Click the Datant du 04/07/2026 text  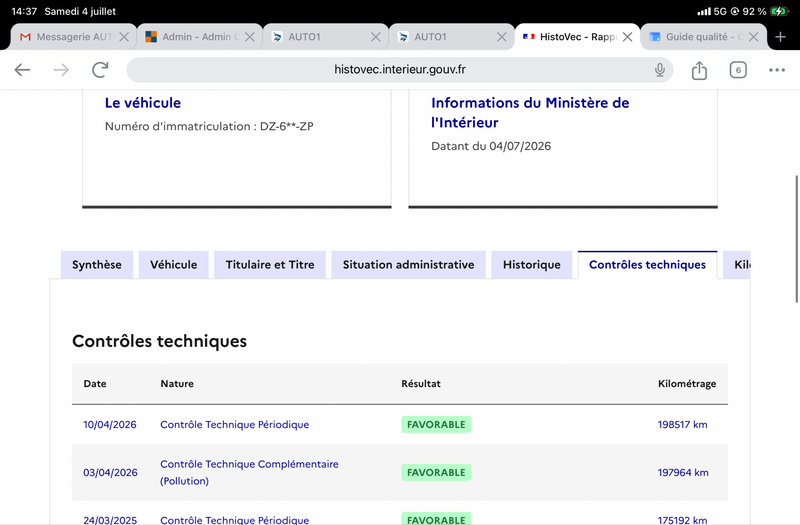(x=491, y=146)
